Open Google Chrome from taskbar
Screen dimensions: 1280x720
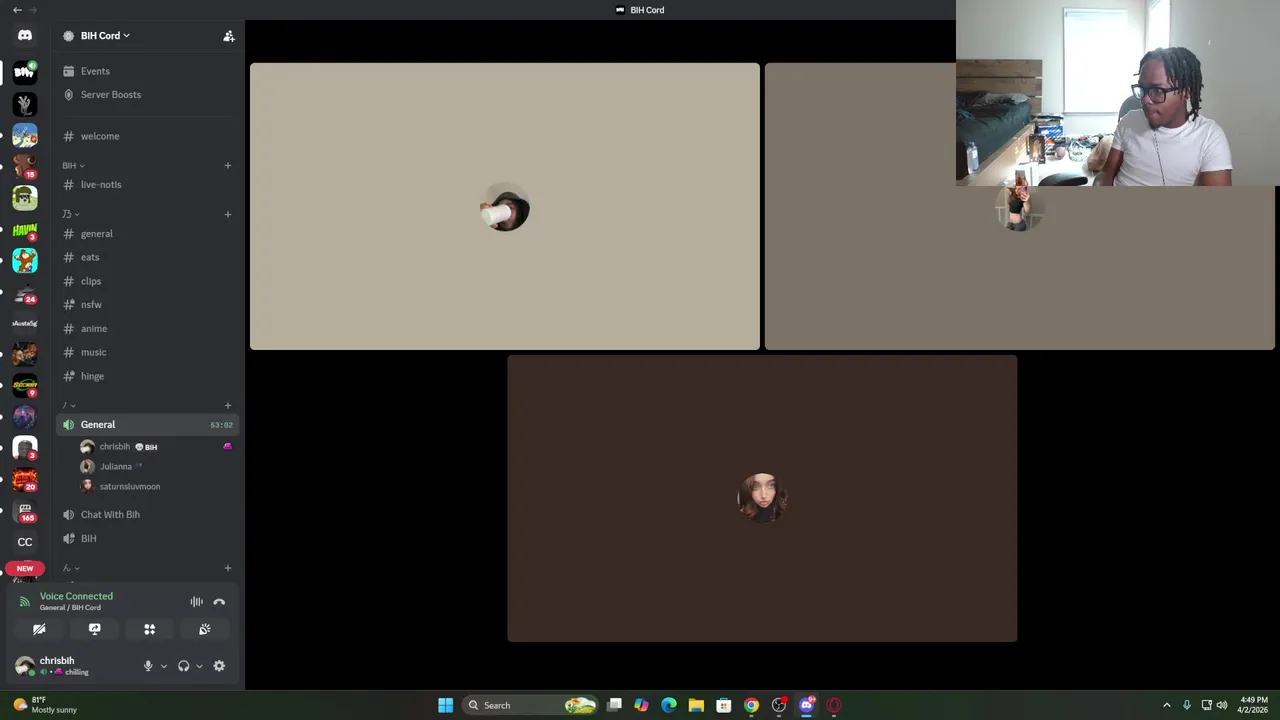(x=751, y=705)
